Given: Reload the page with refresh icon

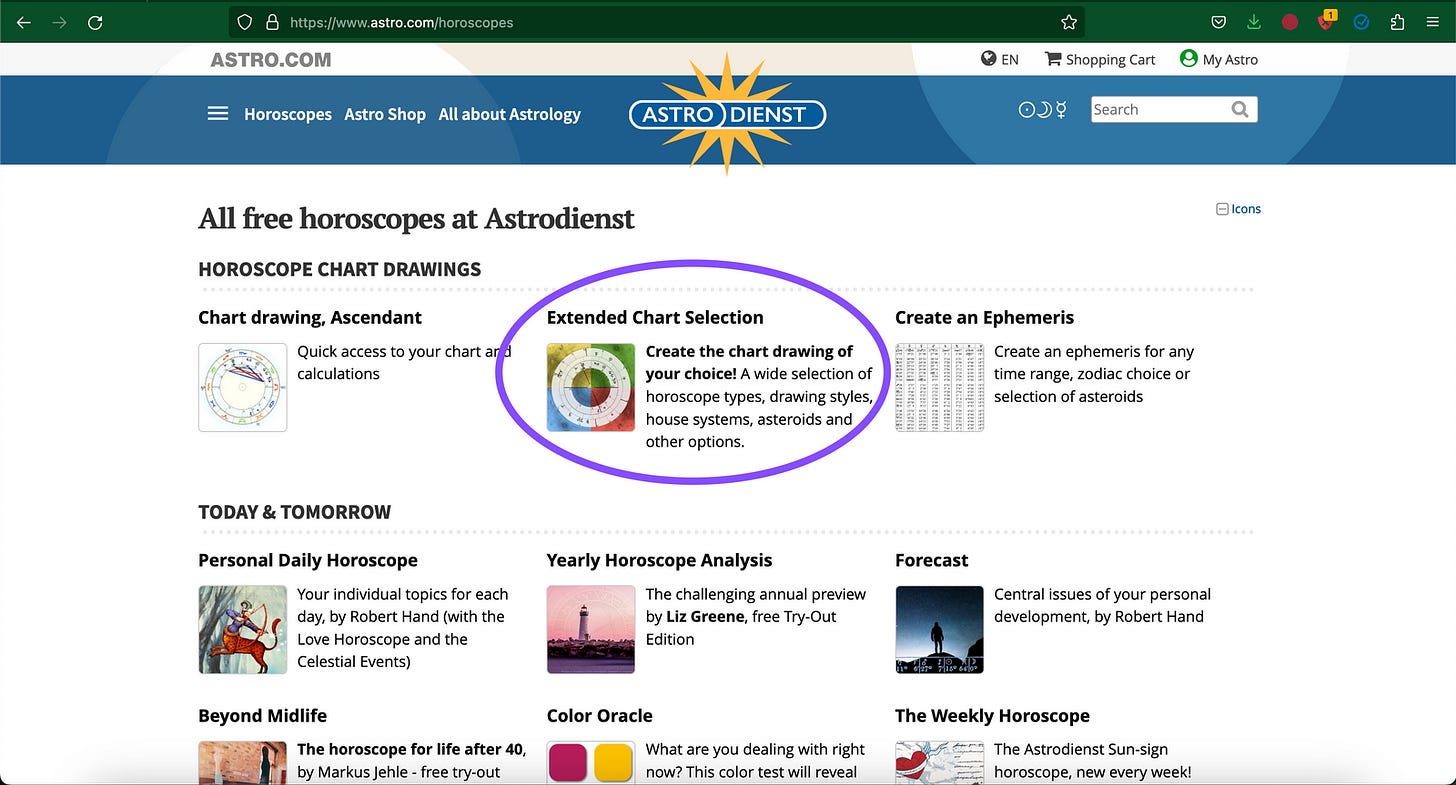Looking at the screenshot, I should pyautogui.click(x=96, y=22).
